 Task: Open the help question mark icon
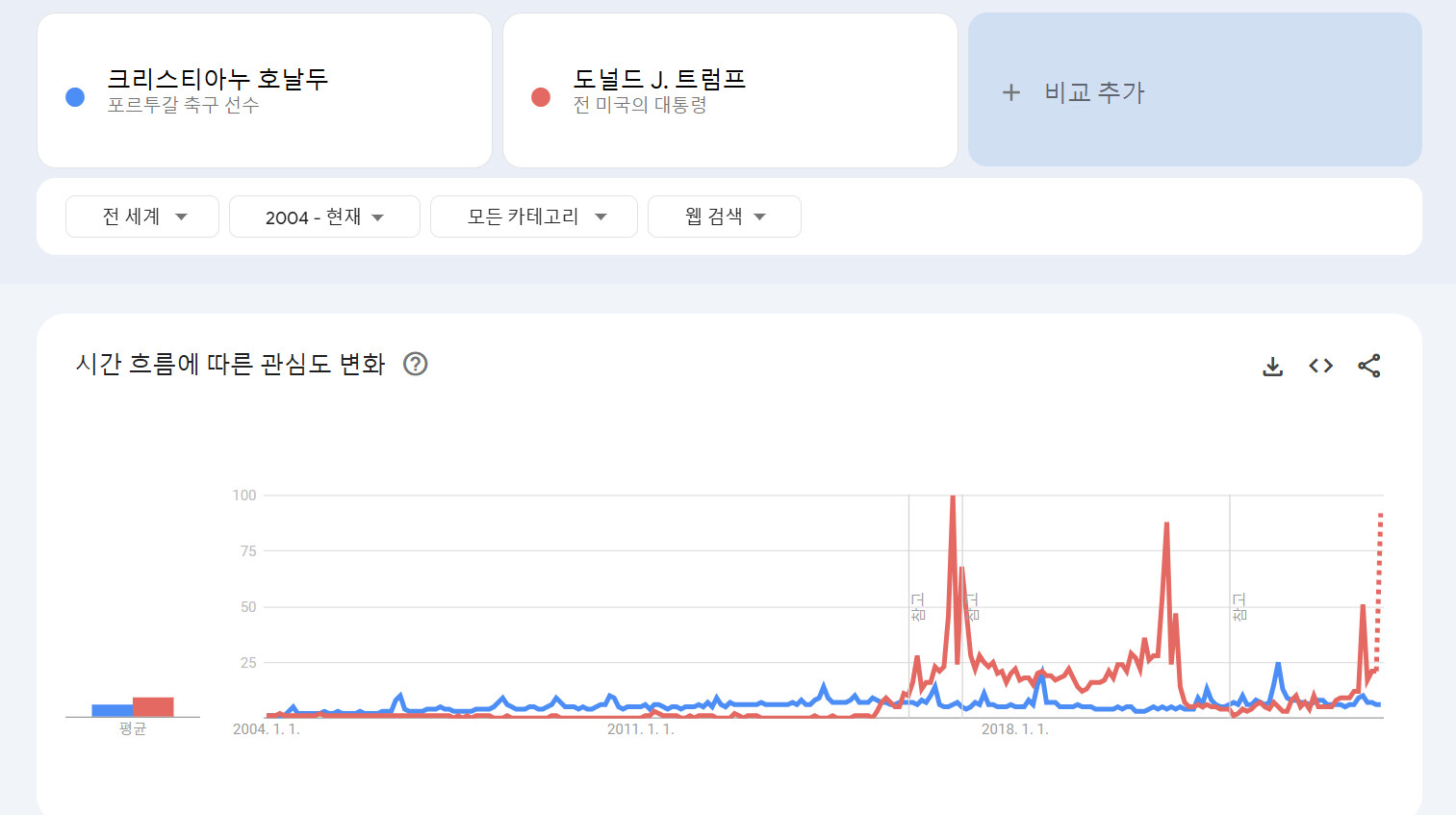click(415, 364)
